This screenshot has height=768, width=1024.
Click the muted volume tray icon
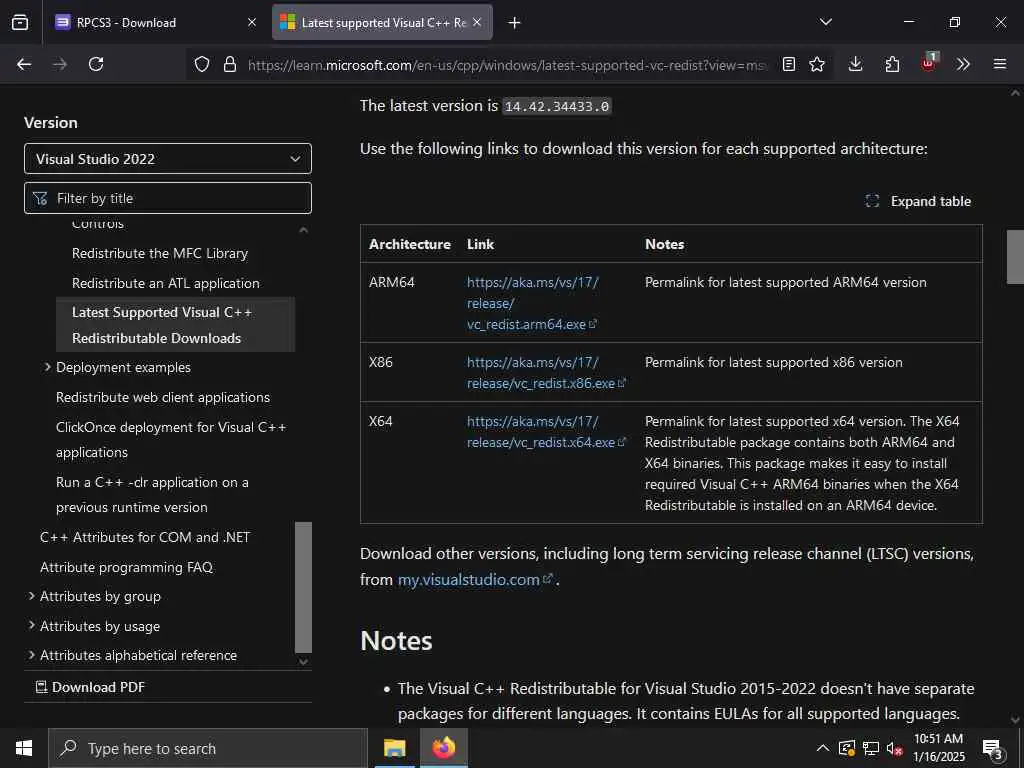click(x=895, y=748)
